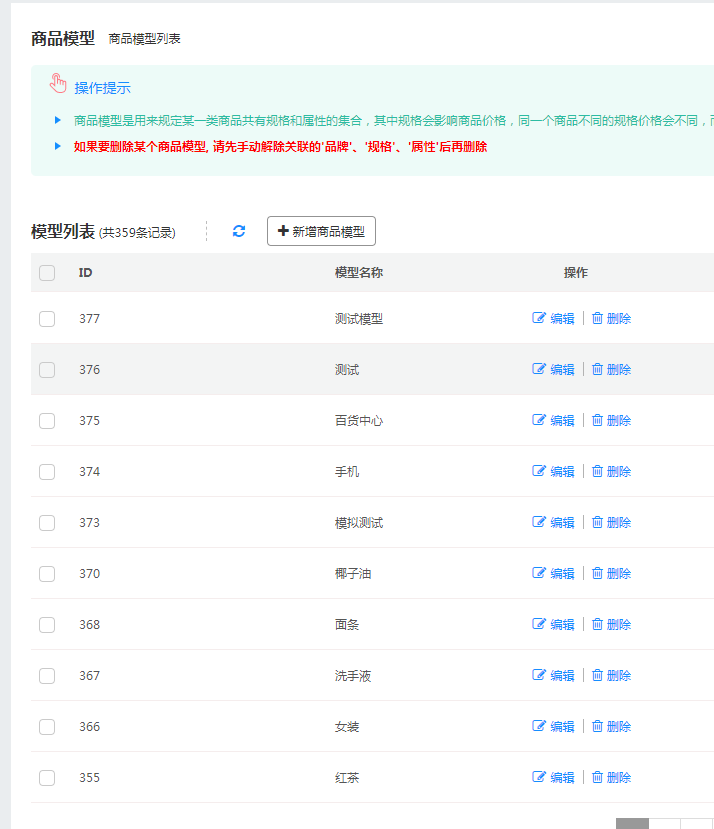Image resolution: width=714 pixels, height=829 pixels.
Task: Click the ID column header
Action: tap(86, 273)
